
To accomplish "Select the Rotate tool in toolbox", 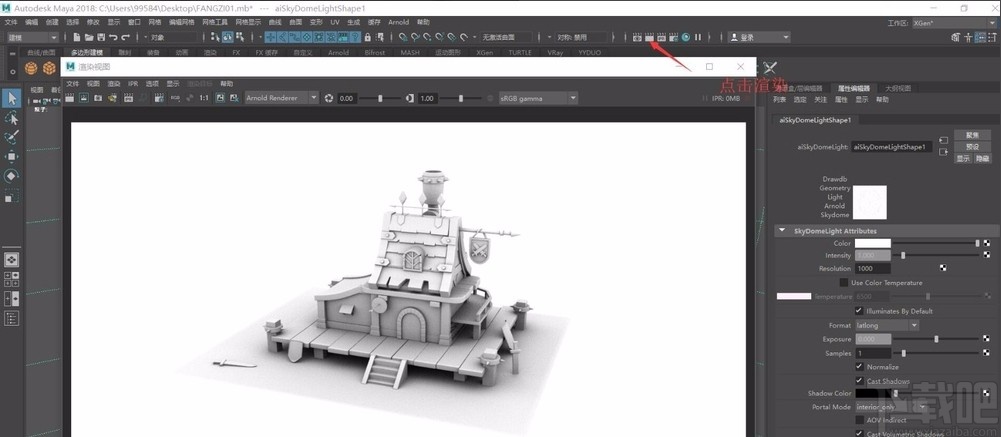I will click(x=11, y=176).
